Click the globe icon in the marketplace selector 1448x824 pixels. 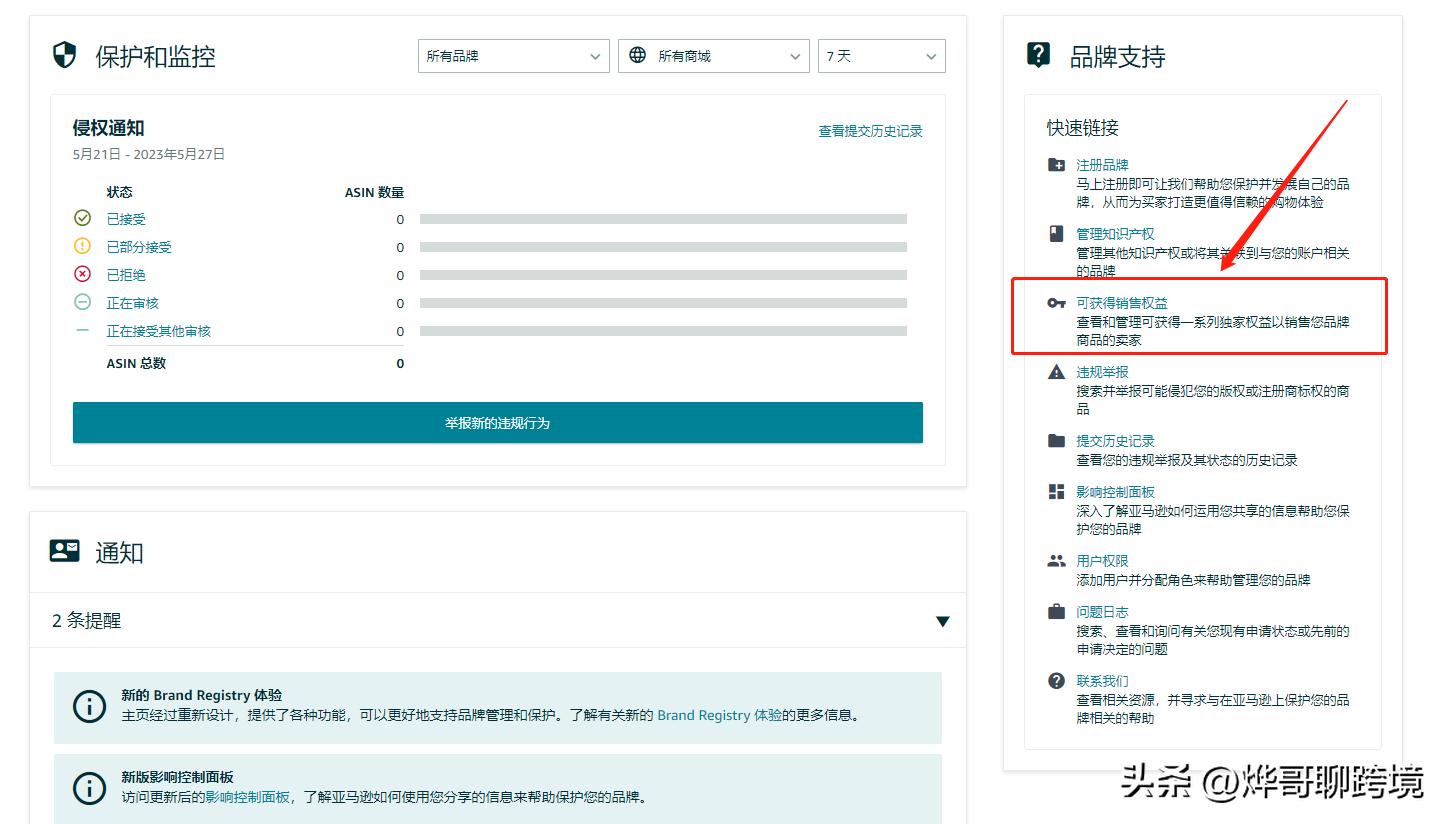point(637,56)
